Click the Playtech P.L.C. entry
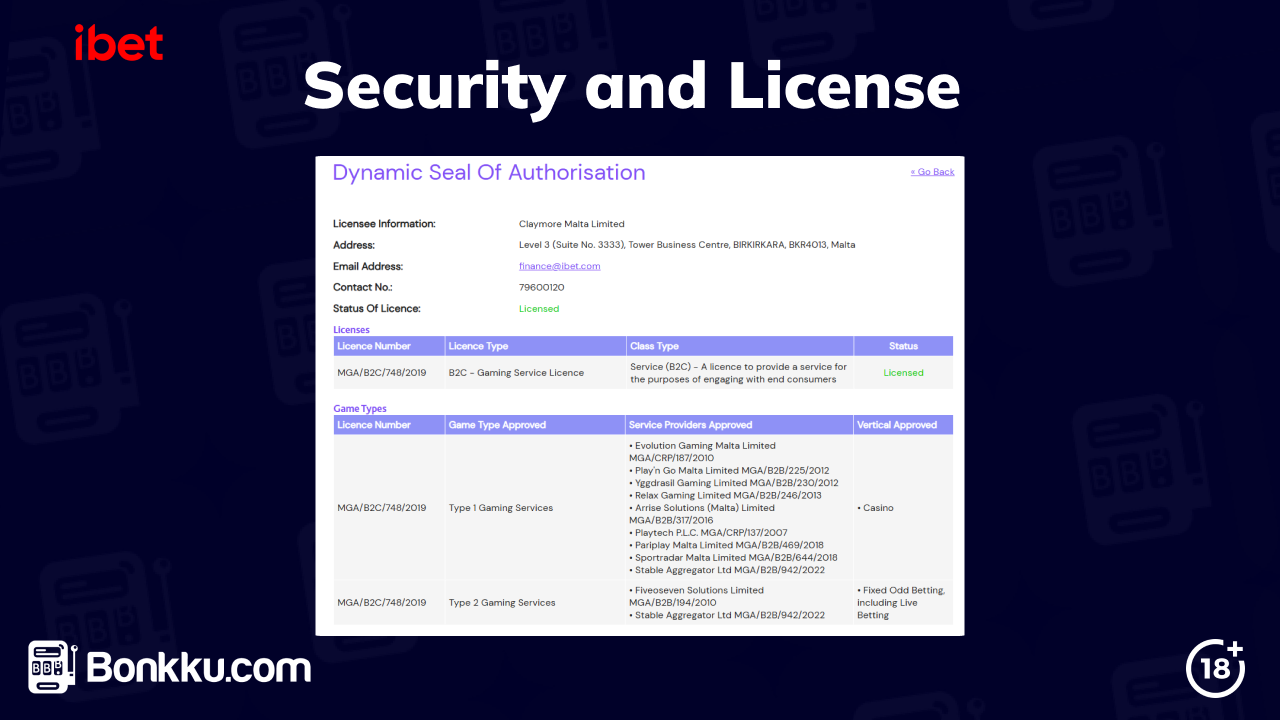The width and height of the screenshot is (1280, 720). 708,533
